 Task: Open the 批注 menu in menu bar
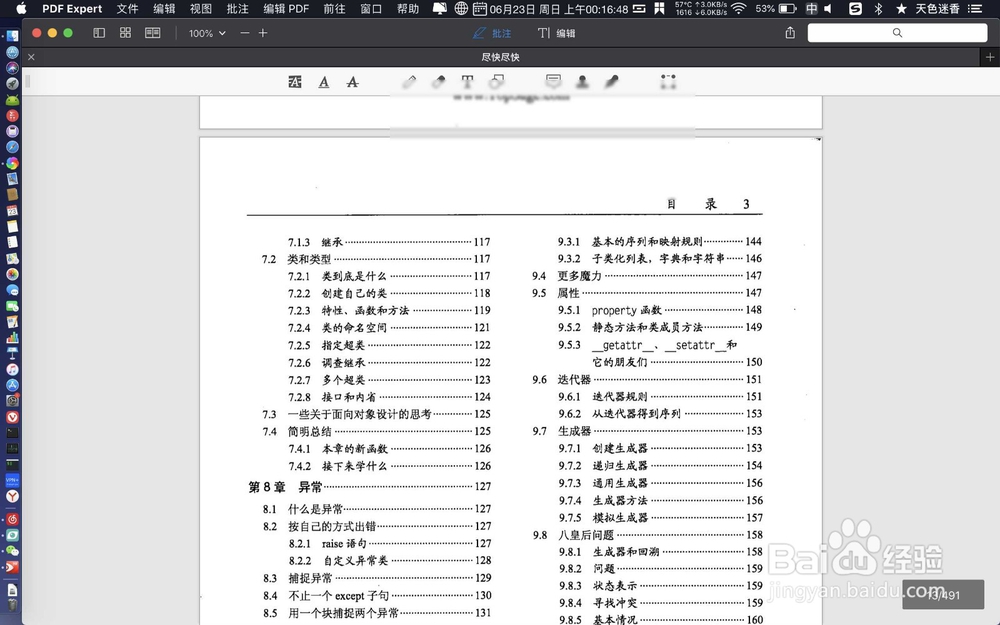[x=237, y=8]
